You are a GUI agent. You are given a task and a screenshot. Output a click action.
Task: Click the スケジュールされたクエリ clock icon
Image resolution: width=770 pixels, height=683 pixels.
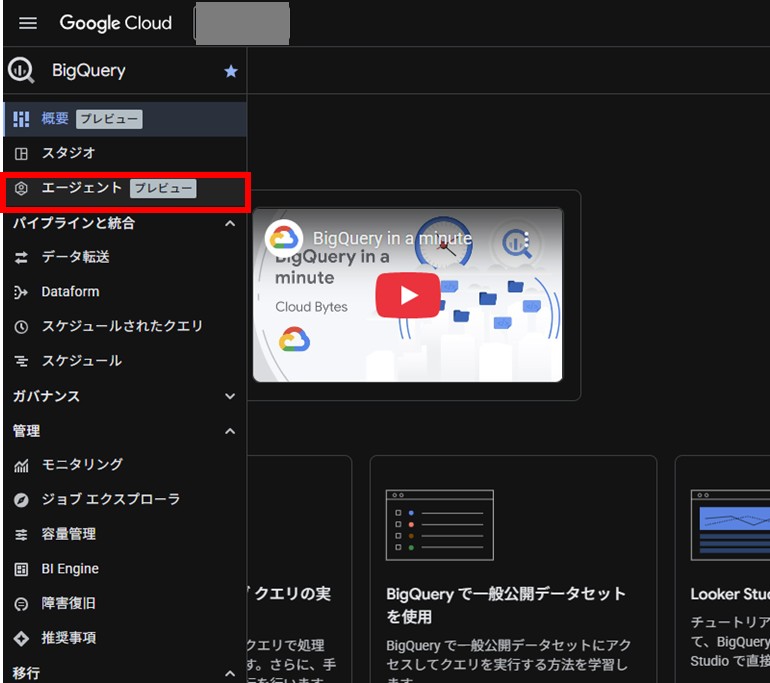tap(21, 327)
